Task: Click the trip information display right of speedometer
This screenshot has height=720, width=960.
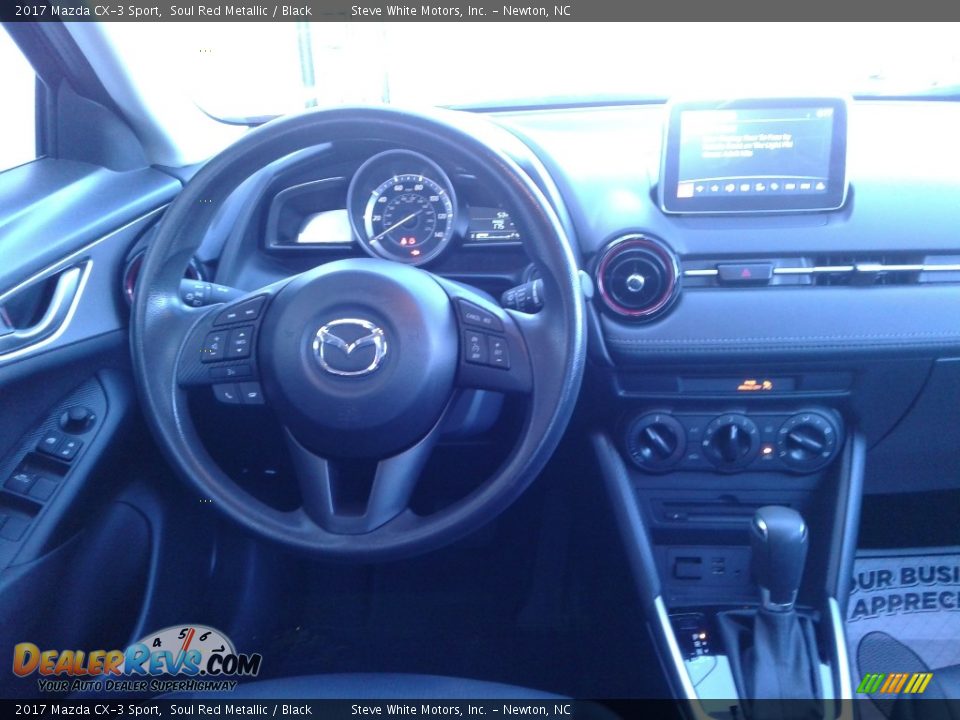Action: pos(493,225)
